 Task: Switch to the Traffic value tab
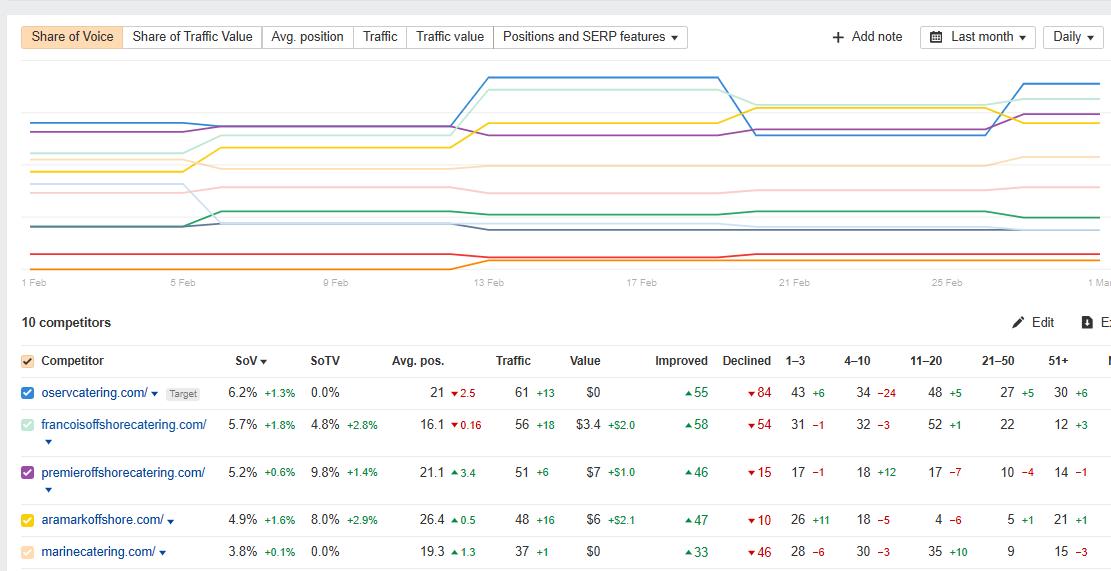[x=449, y=37]
